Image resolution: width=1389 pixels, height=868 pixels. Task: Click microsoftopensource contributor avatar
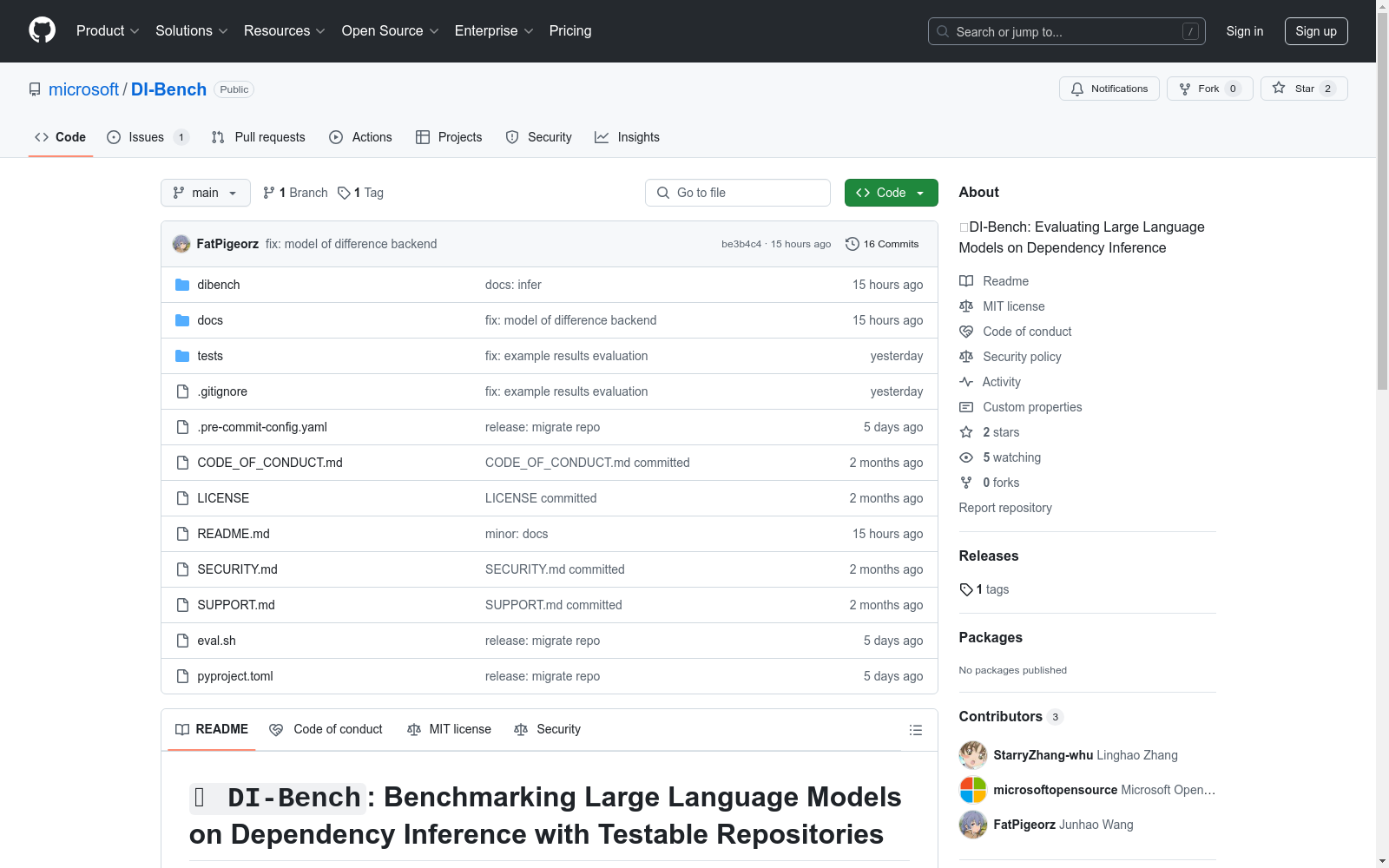[x=973, y=790]
